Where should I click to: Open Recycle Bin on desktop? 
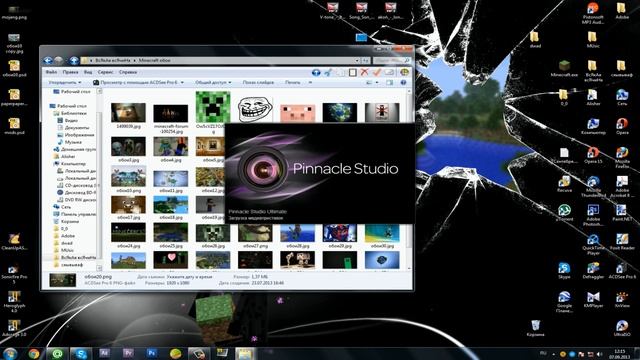[x=535, y=329]
